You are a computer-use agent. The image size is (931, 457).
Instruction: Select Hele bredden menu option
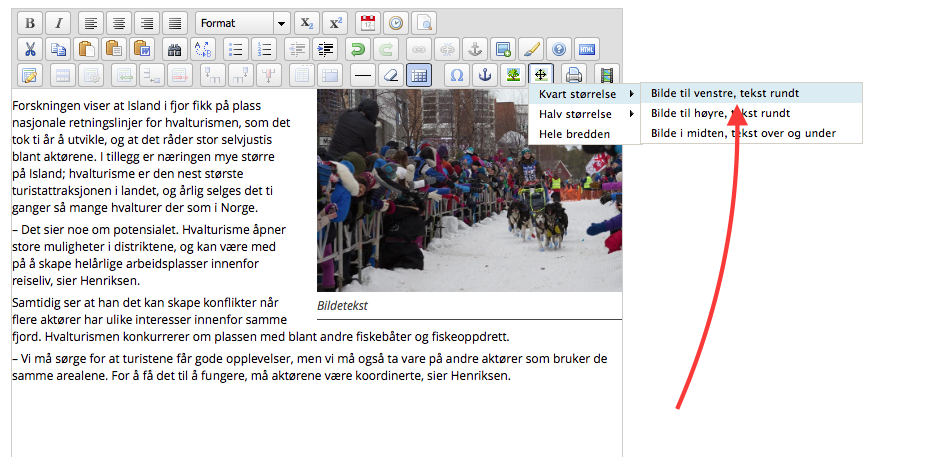[574, 134]
